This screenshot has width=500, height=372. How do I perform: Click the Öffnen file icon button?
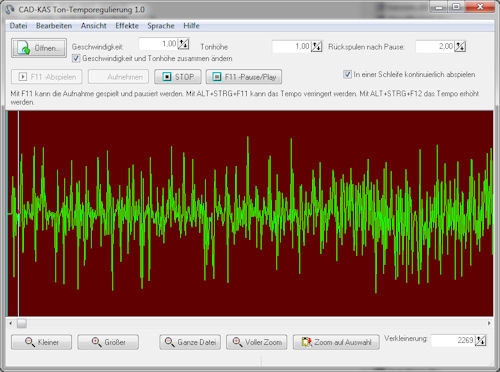pos(39,48)
